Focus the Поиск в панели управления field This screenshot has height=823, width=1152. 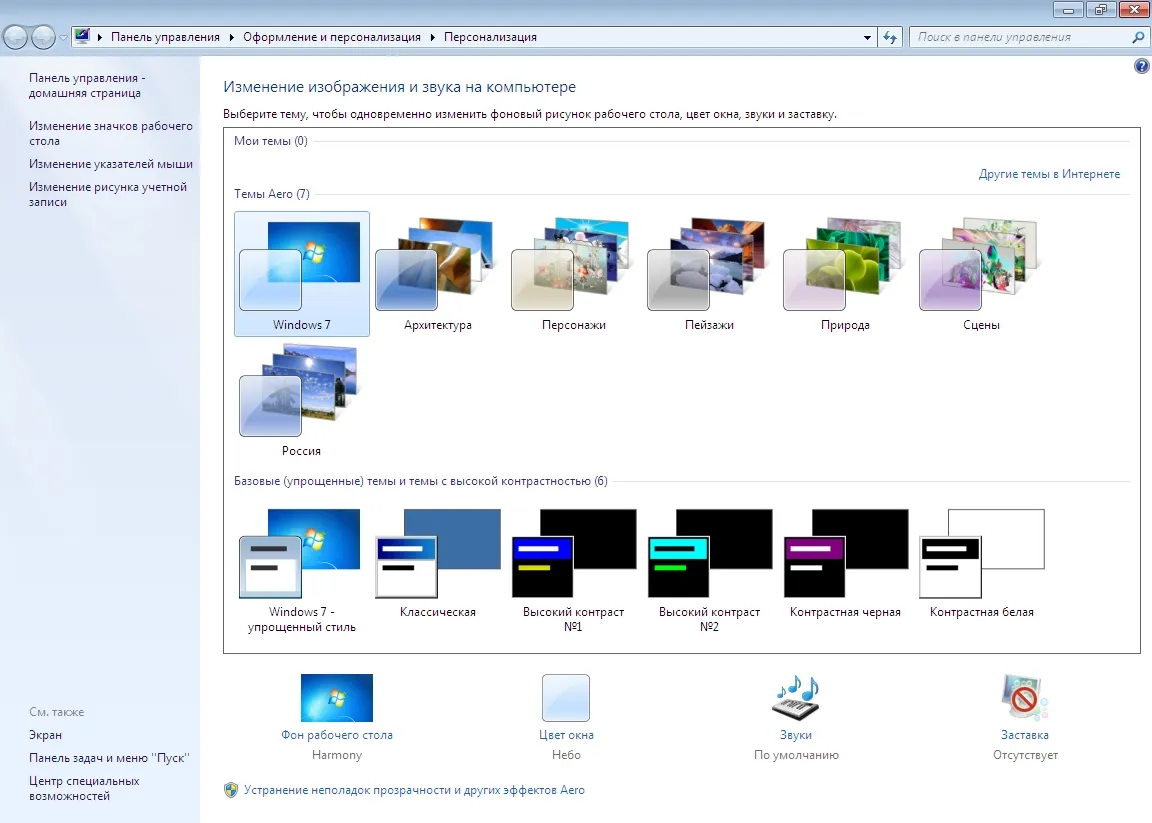(1021, 37)
